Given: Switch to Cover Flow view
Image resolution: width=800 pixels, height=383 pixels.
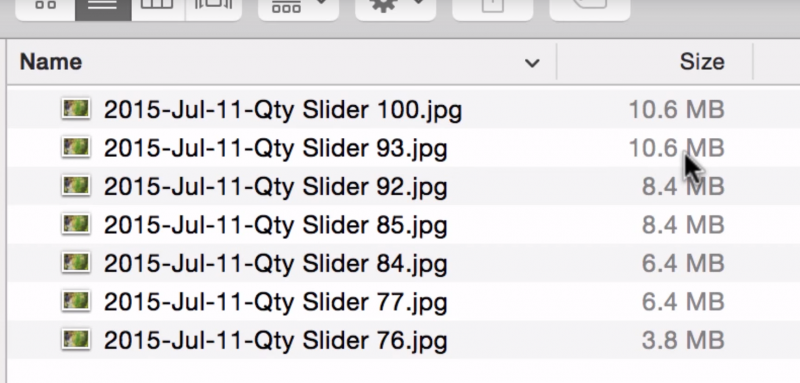Looking at the screenshot, I should point(214,7).
